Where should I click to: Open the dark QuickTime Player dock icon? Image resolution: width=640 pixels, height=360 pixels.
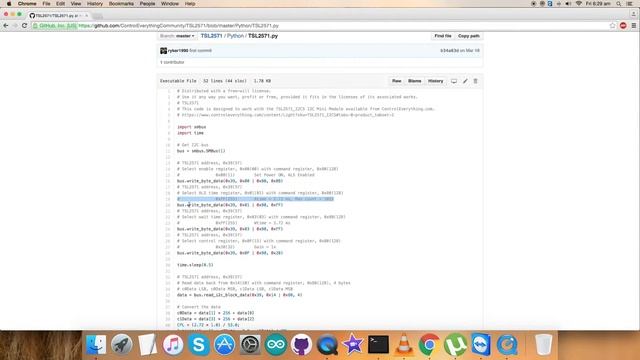click(327, 344)
